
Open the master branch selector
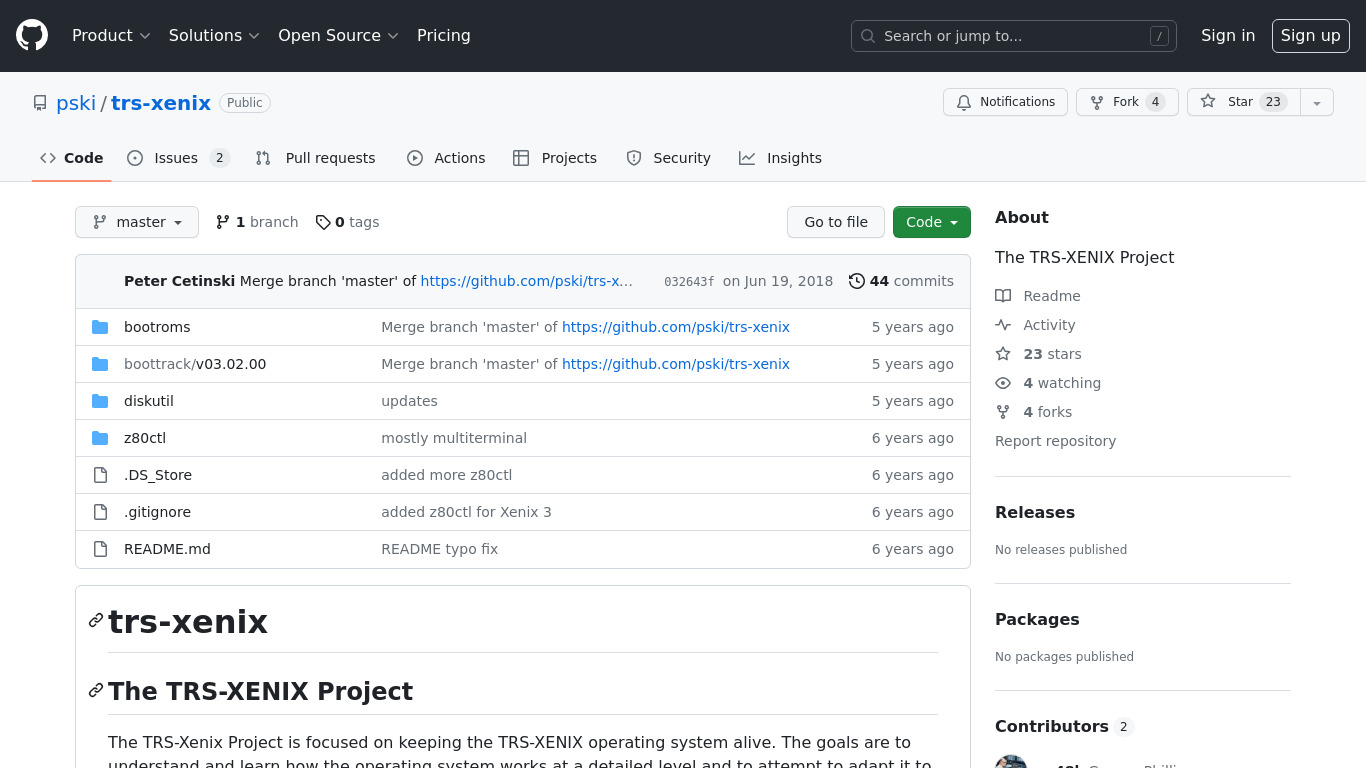click(137, 222)
